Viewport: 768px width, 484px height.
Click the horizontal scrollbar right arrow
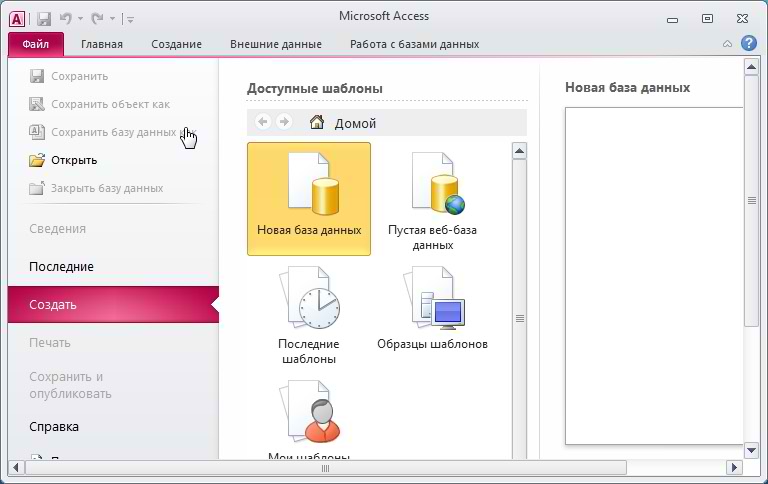click(x=734, y=467)
